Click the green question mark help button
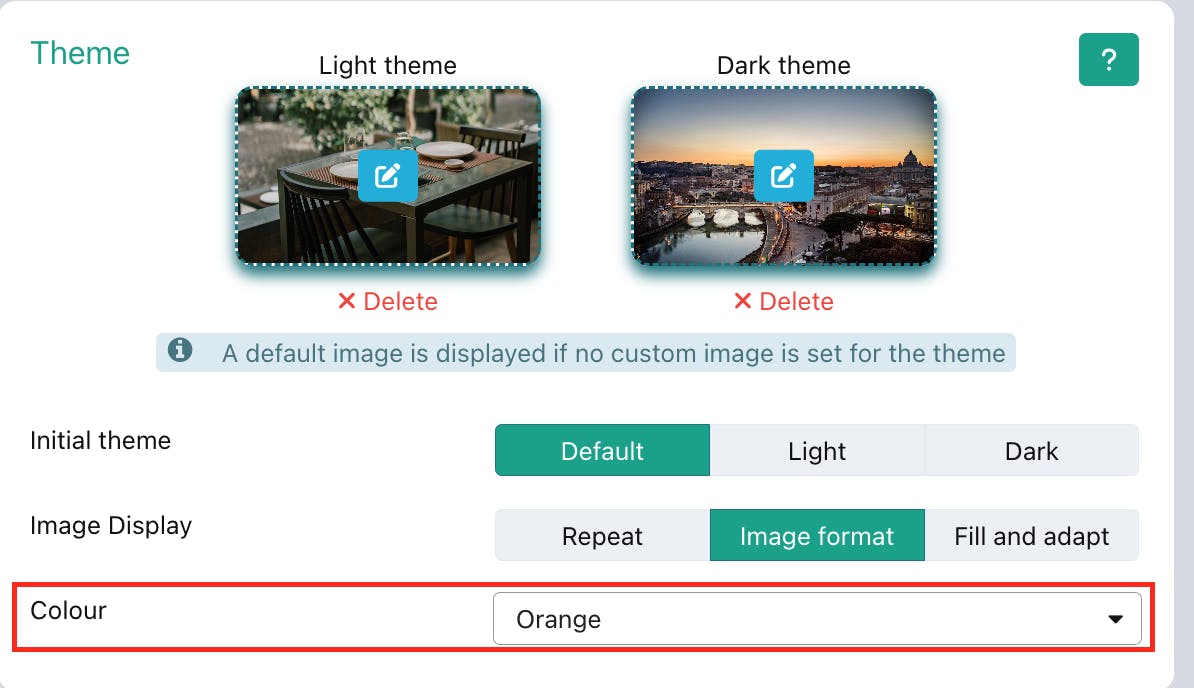 click(x=1108, y=60)
